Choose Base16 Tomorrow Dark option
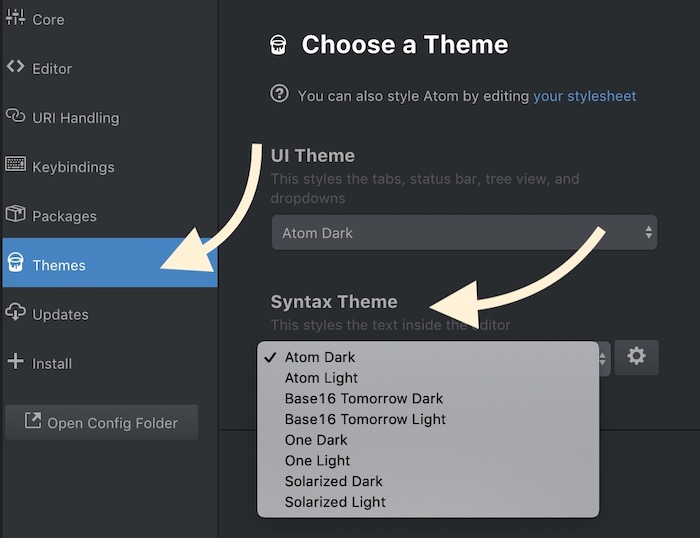This screenshot has width=700, height=538. (363, 398)
